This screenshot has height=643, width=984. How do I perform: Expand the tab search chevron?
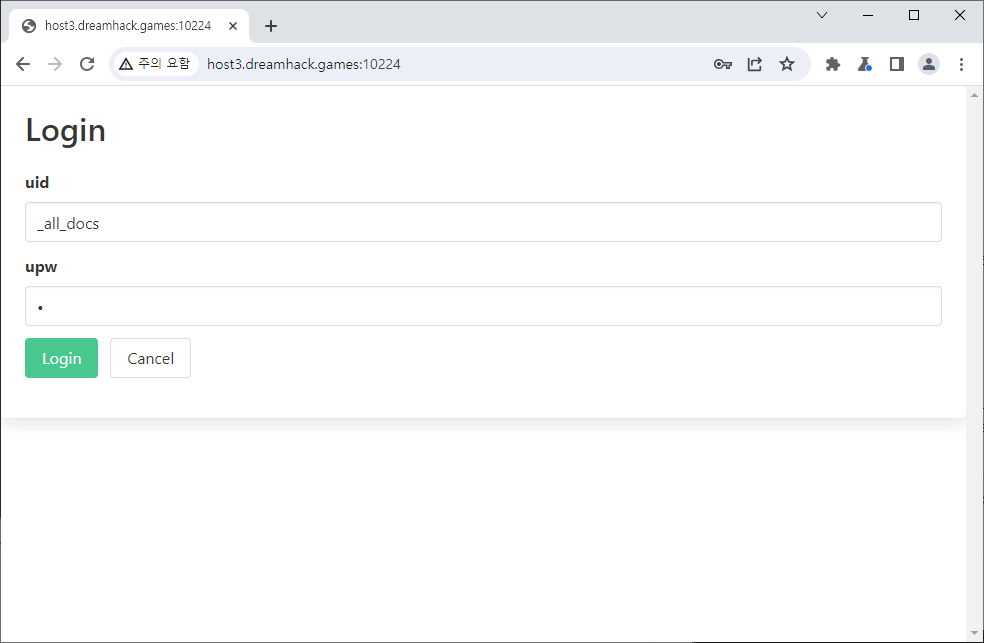822,15
